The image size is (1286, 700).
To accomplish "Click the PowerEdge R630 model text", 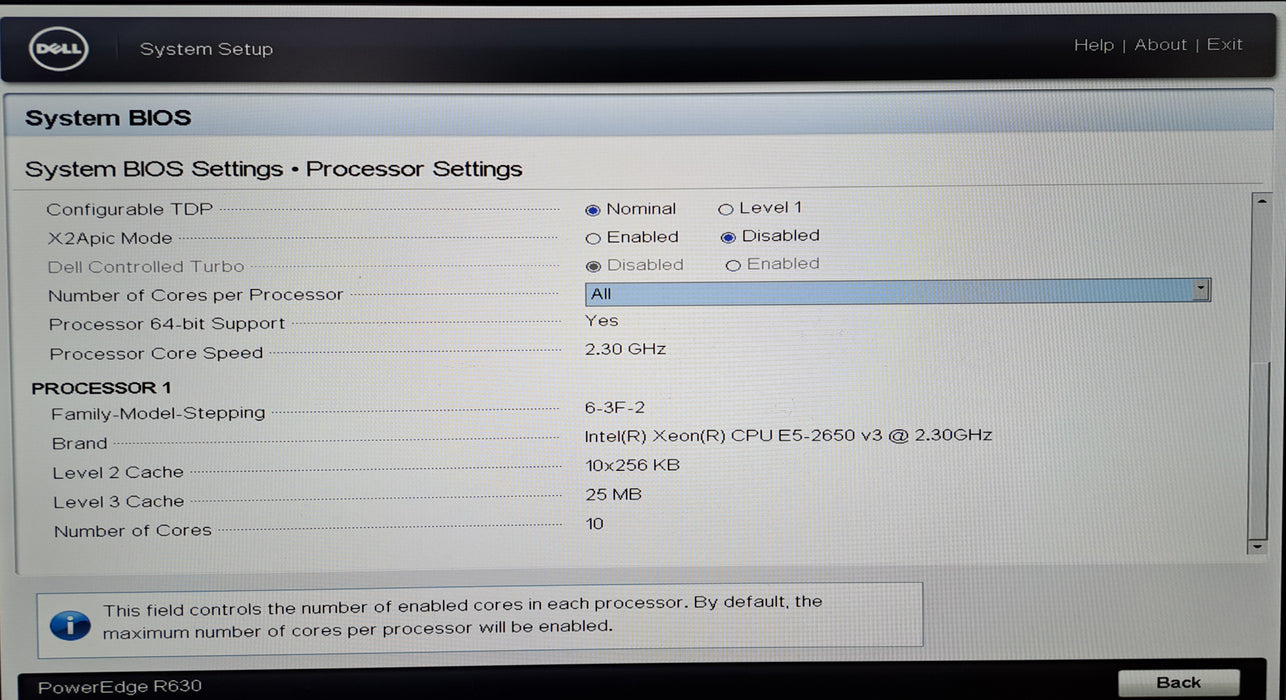I will pyautogui.click(x=120, y=686).
